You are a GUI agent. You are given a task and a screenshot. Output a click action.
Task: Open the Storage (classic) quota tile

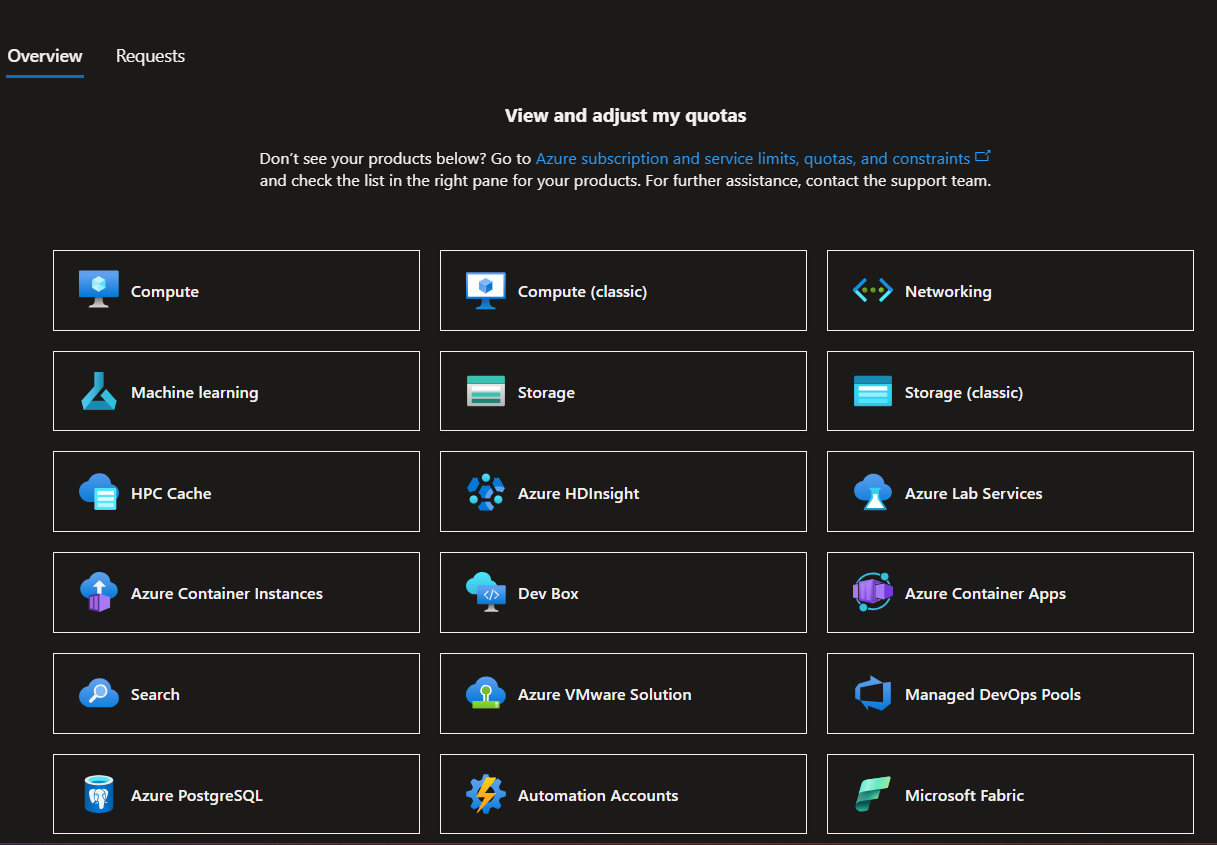pyautogui.click(x=1010, y=391)
